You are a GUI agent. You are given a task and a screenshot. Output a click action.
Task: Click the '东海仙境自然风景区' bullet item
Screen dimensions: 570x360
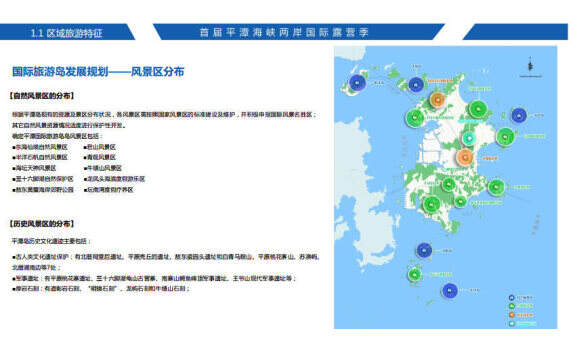tap(40, 147)
